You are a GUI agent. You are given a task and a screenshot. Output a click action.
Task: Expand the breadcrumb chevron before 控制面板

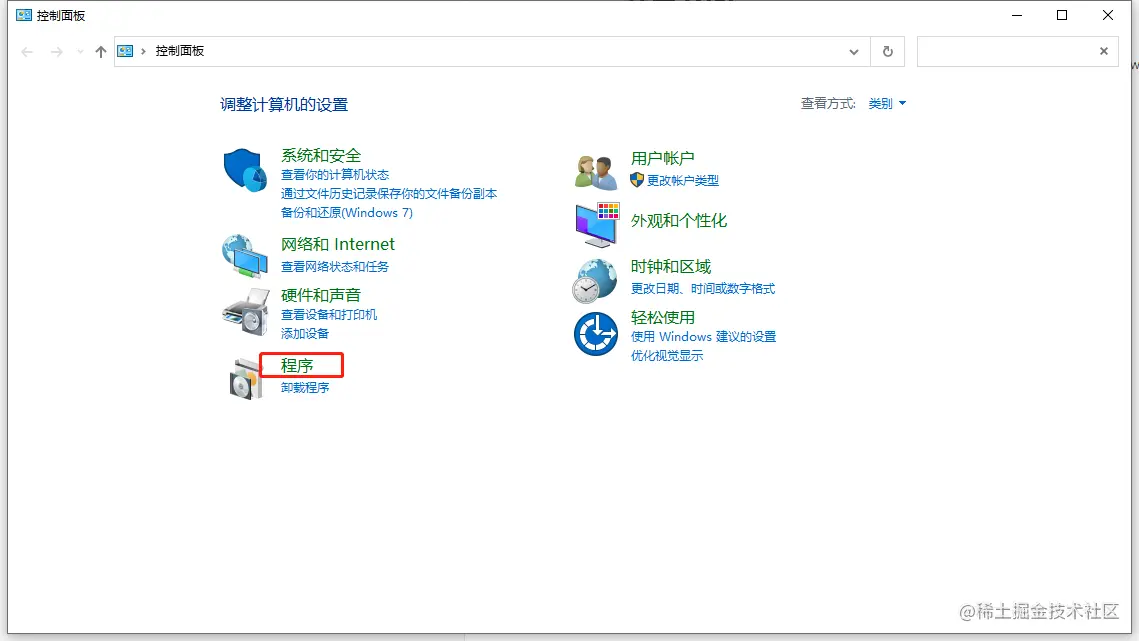coord(143,51)
